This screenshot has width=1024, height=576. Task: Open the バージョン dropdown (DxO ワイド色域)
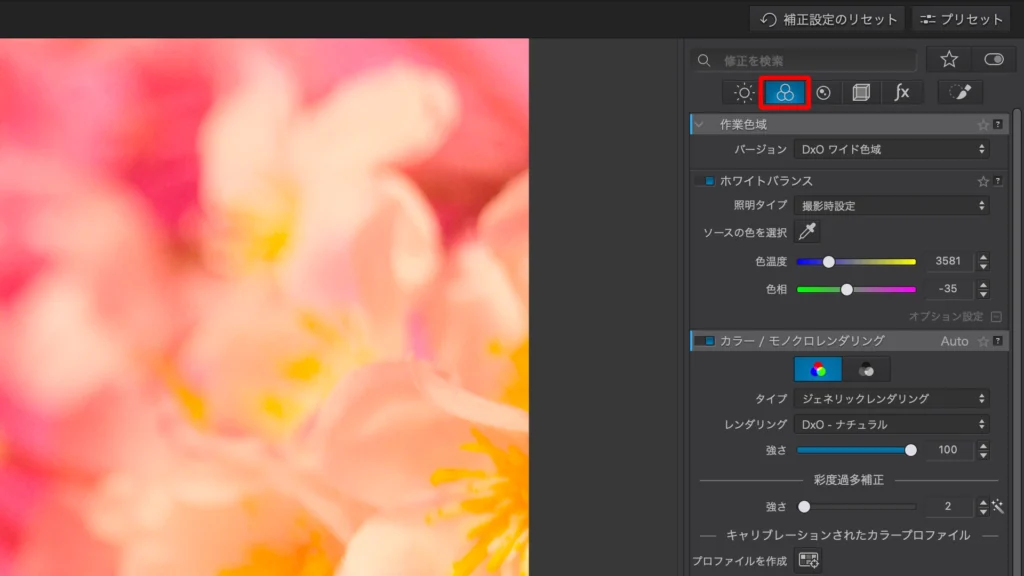[x=892, y=149]
